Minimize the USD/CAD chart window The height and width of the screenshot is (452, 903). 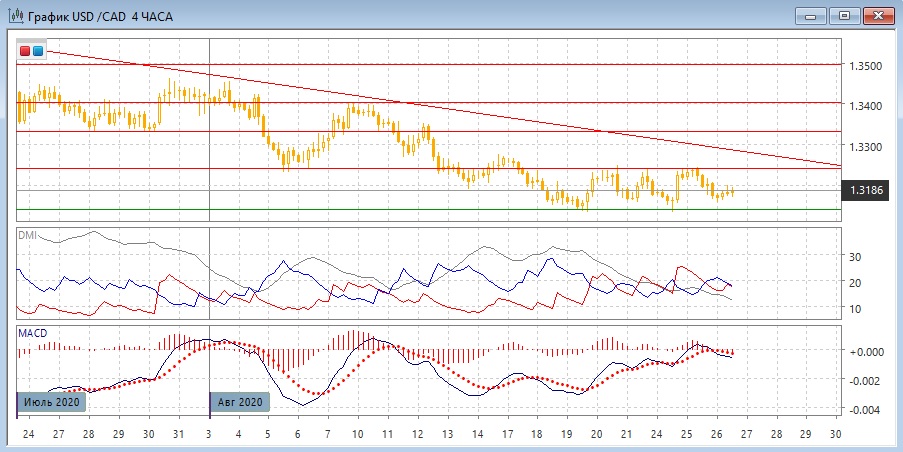coord(811,15)
